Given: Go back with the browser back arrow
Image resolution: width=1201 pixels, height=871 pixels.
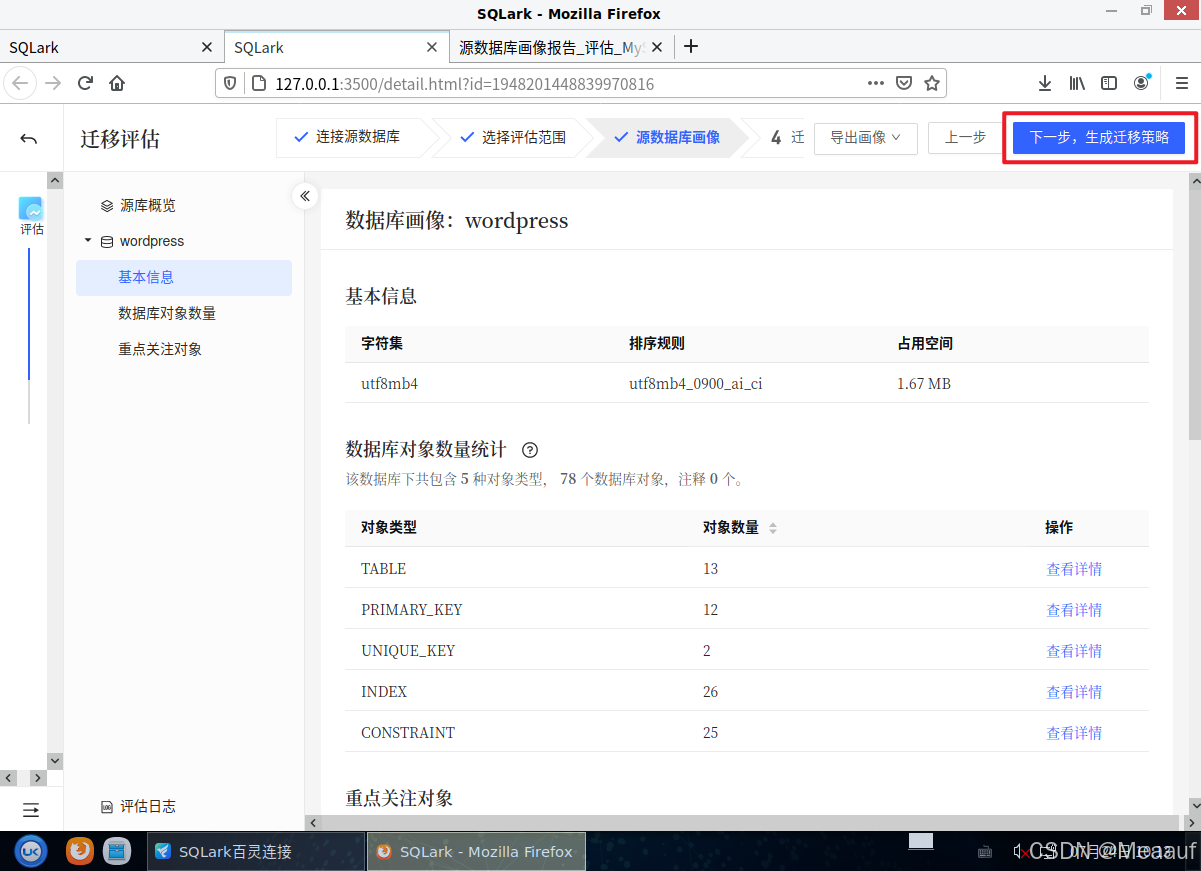Looking at the screenshot, I should pyautogui.click(x=20, y=83).
